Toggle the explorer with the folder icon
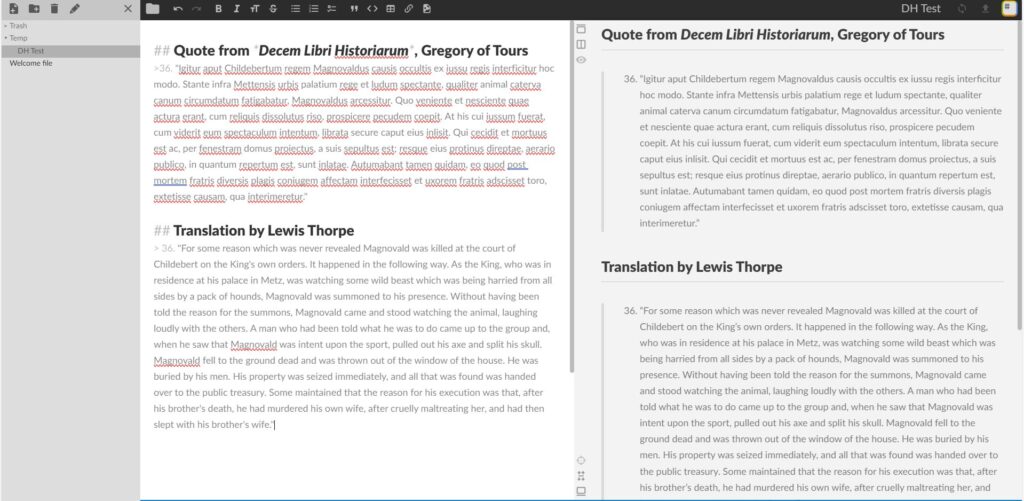Image resolution: width=1024 pixels, height=501 pixels. point(152,8)
